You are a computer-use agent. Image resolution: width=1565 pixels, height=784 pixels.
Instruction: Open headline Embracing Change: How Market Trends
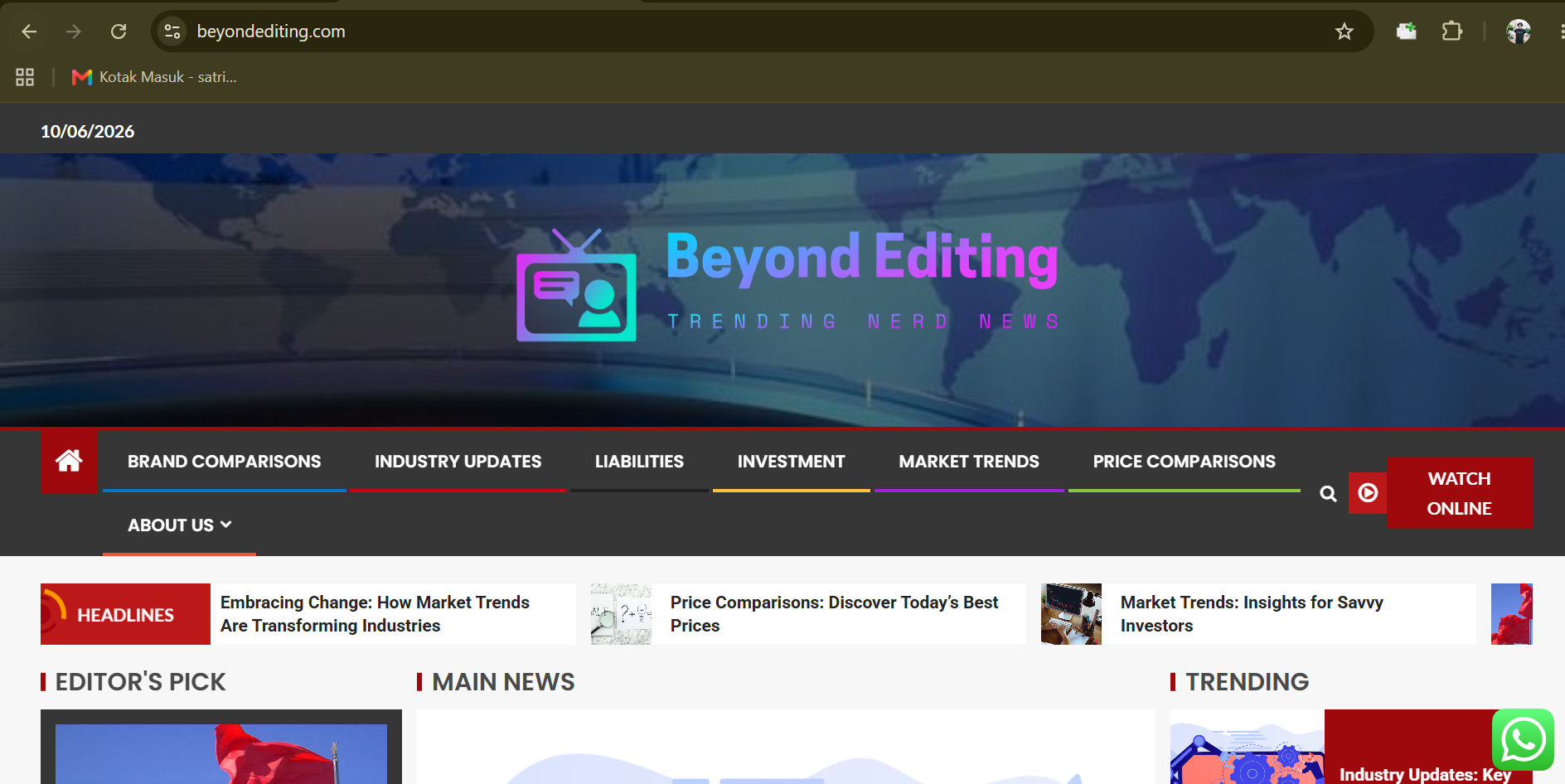(375, 614)
